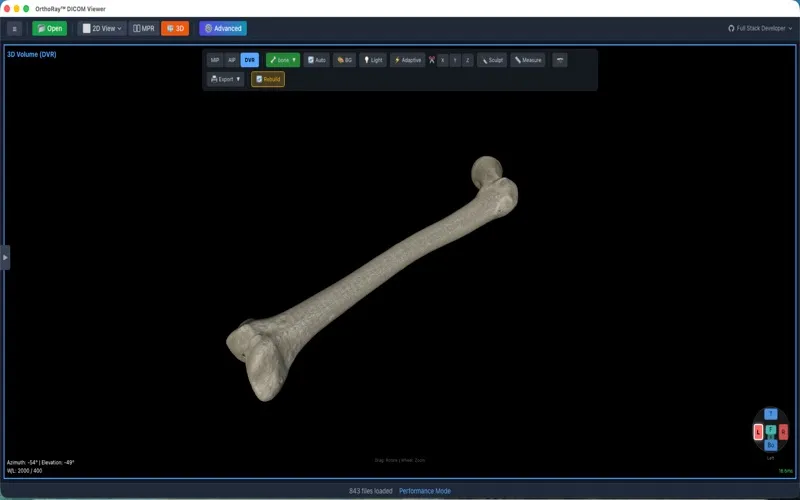This screenshot has height=500, width=800.
Task: Open the Full Stack Developer account menu
Action: [760, 29]
